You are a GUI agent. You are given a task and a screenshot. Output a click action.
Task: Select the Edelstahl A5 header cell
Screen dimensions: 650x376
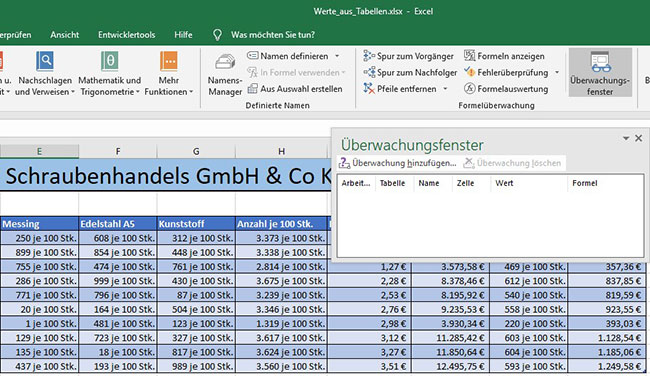pyautogui.click(x=118, y=224)
